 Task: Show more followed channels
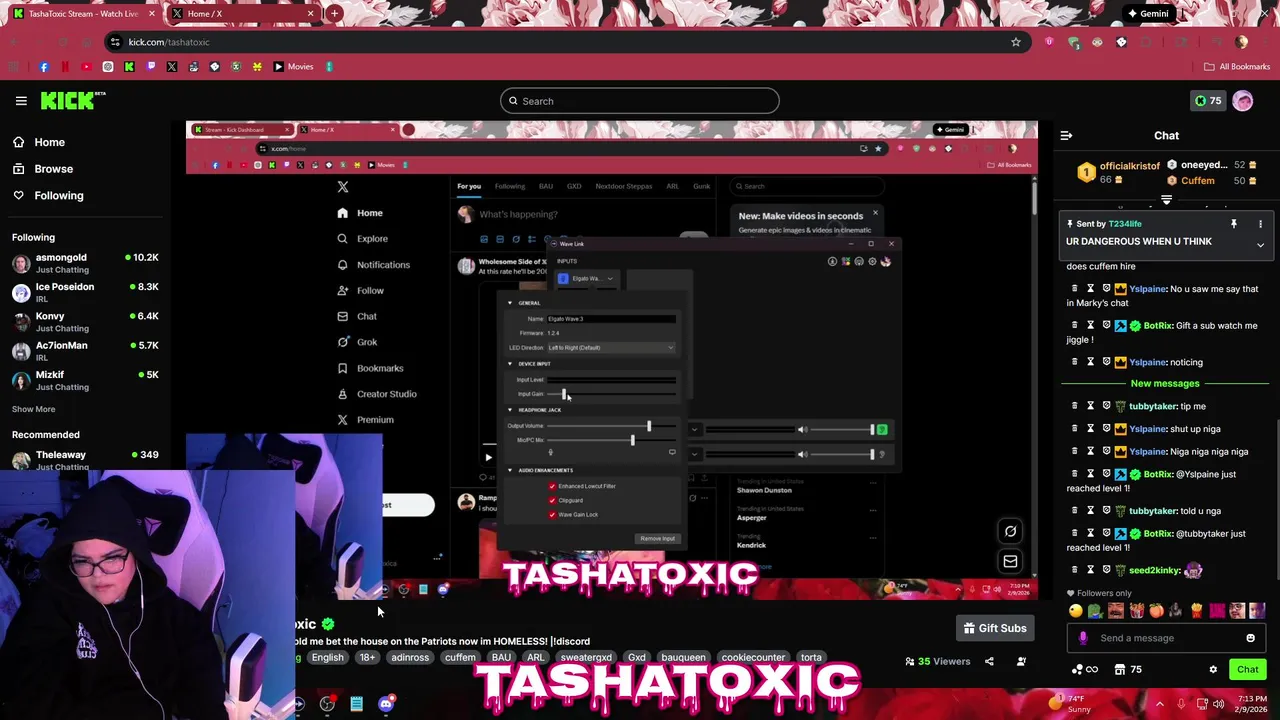[x=34, y=409]
